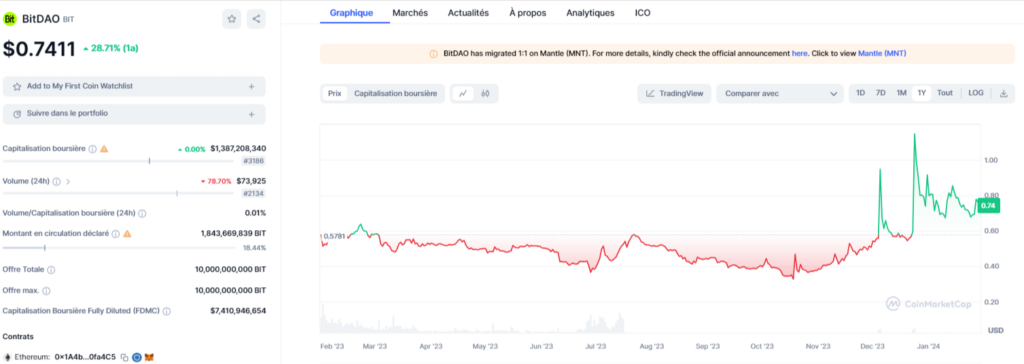Screen dimensions: 1024x364
Task: Click info icon beside Offre Totale
Action: click(52, 269)
